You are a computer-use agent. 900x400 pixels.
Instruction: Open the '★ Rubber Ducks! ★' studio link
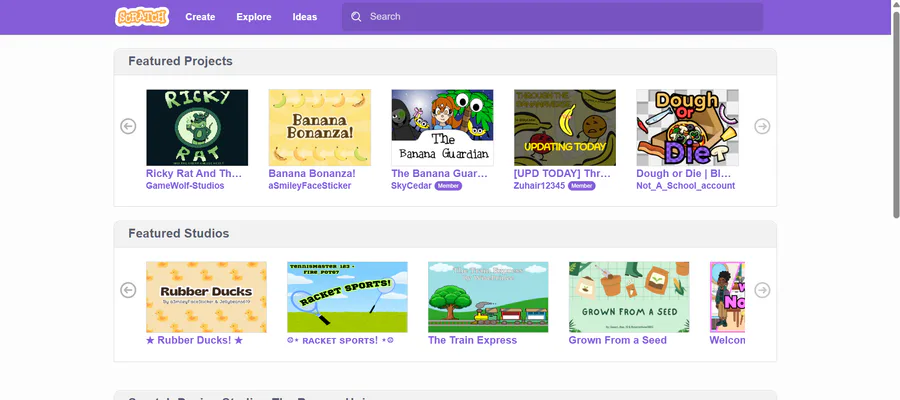click(x=195, y=340)
